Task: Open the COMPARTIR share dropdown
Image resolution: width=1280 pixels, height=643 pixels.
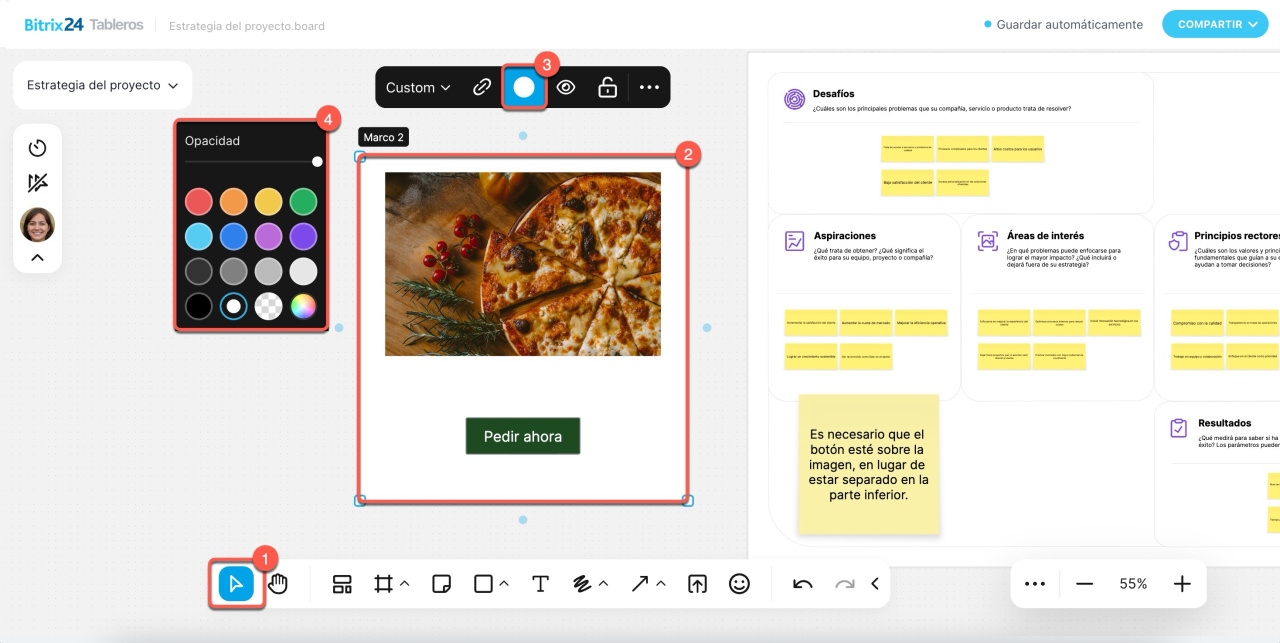Action: point(1214,24)
